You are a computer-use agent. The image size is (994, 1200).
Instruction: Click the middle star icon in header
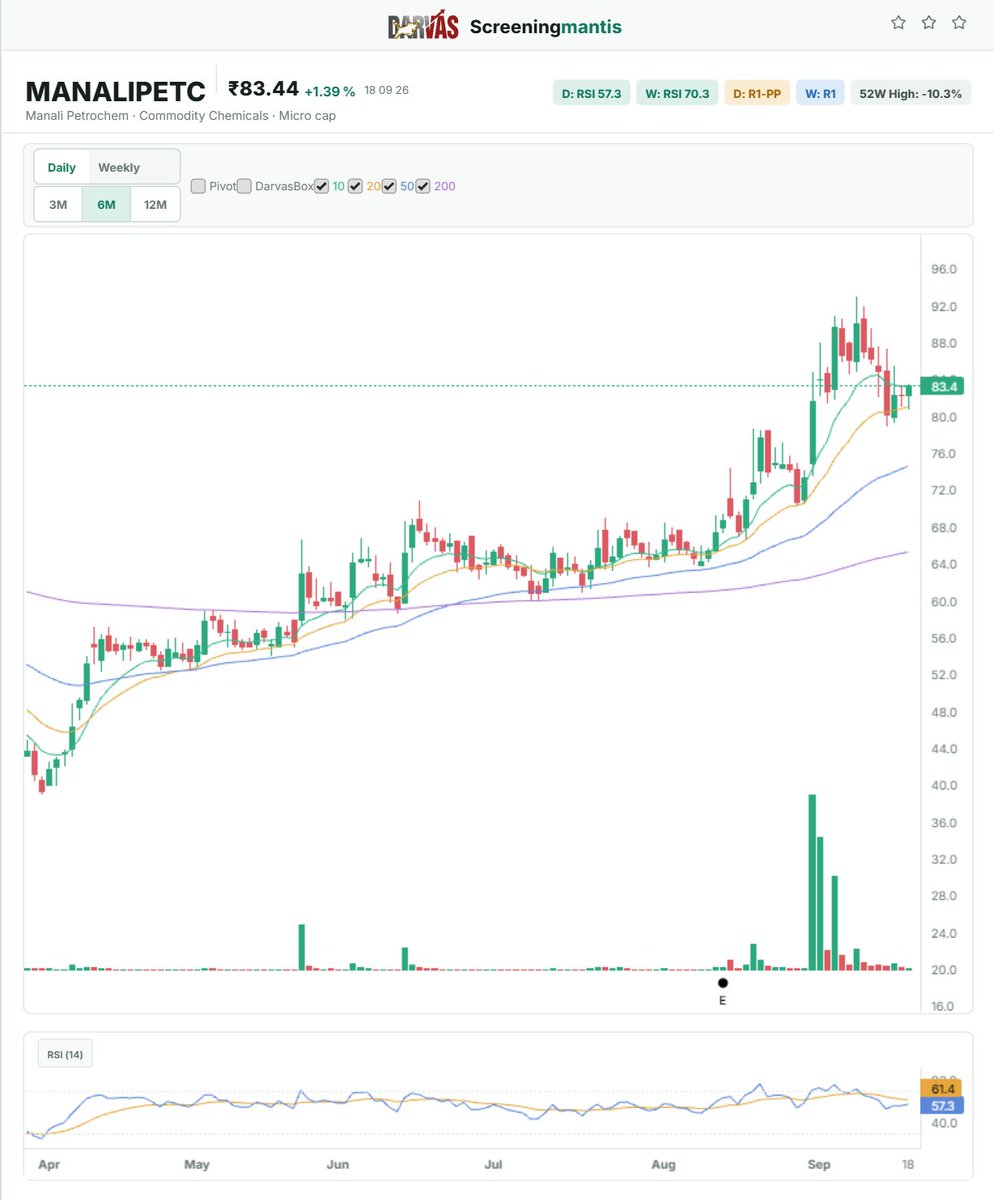click(929, 23)
